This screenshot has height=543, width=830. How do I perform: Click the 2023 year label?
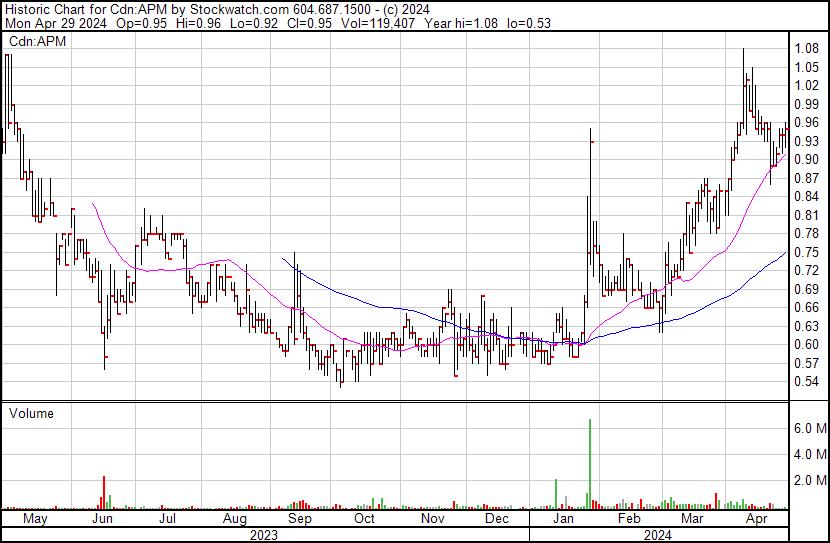pyautogui.click(x=263, y=535)
